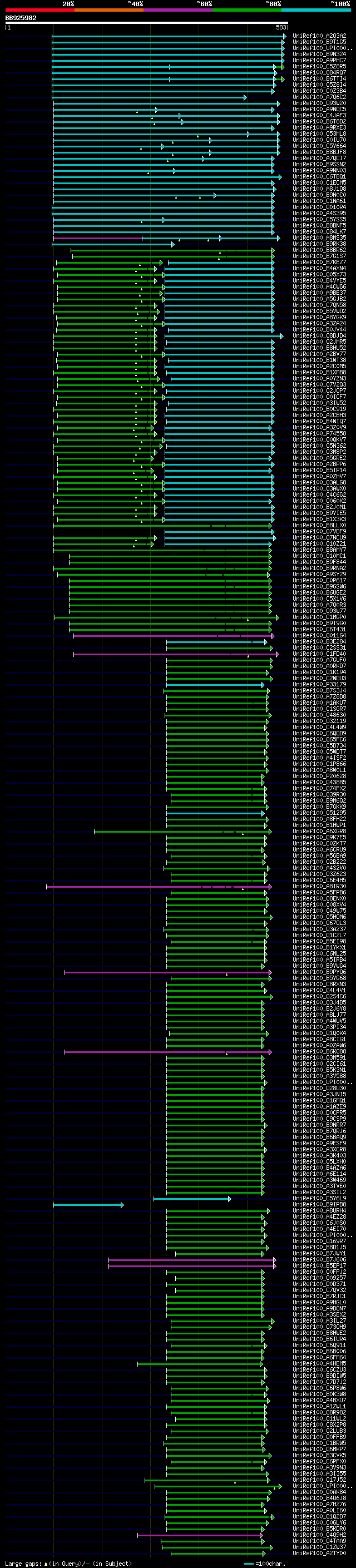Image resolution: width=356 pixels, height=1568 pixels.
Task: Select the UniRef100_A4ISF2 label
Action: [x=319, y=758]
